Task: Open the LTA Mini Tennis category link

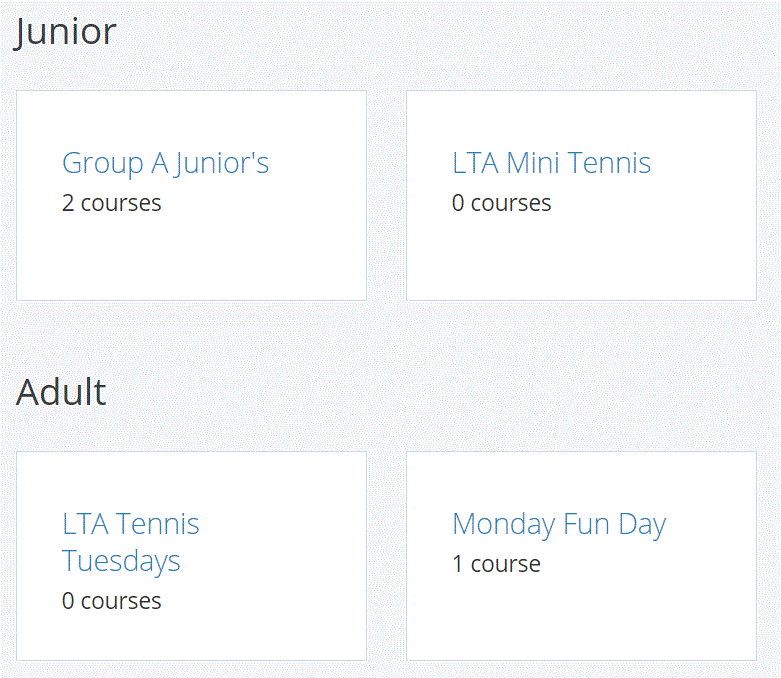Action: click(x=551, y=163)
